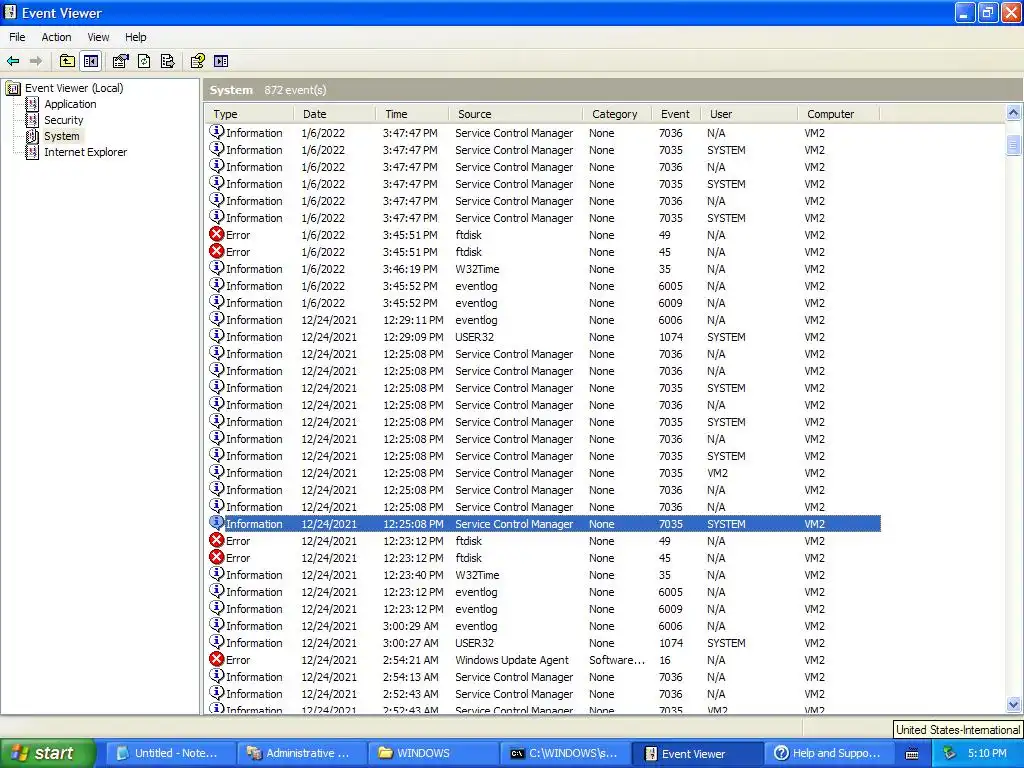Sort events by the Type column header

[x=249, y=114]
